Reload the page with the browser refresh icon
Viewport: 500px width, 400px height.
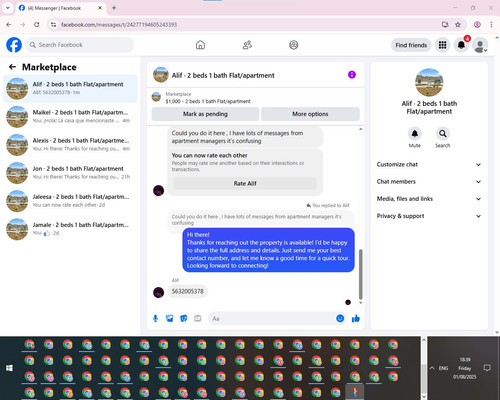click(37, 24)
